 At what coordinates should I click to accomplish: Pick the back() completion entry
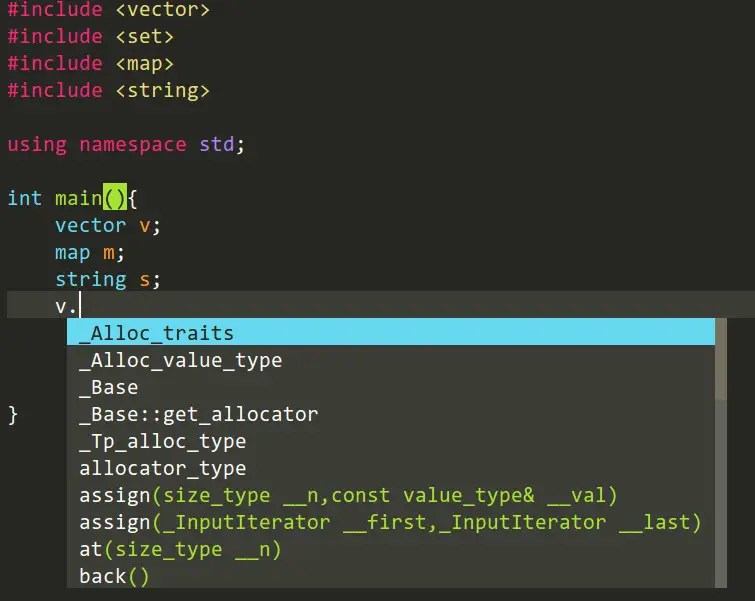coord(391,575)
